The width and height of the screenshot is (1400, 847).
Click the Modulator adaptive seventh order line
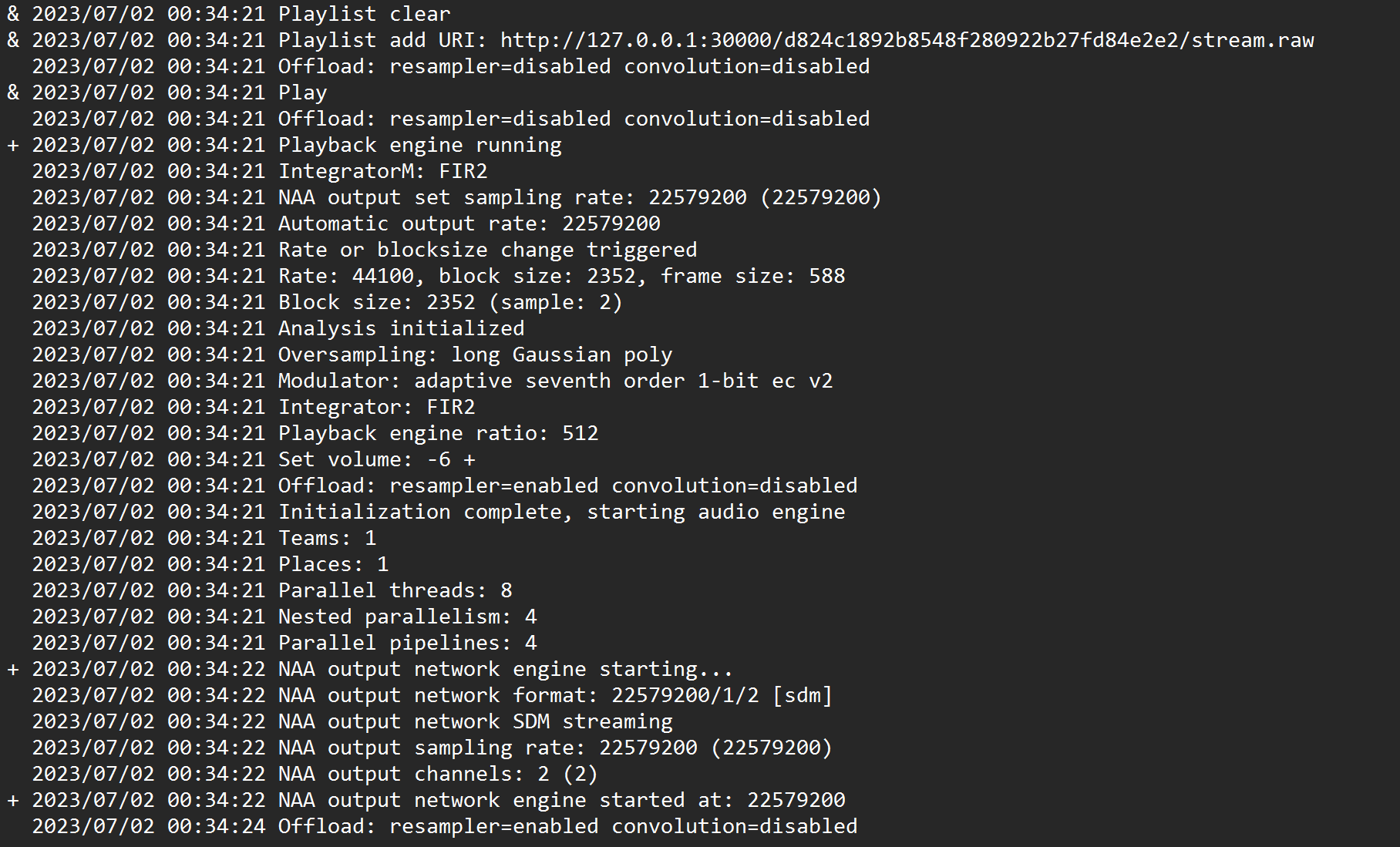pos(432,381)
